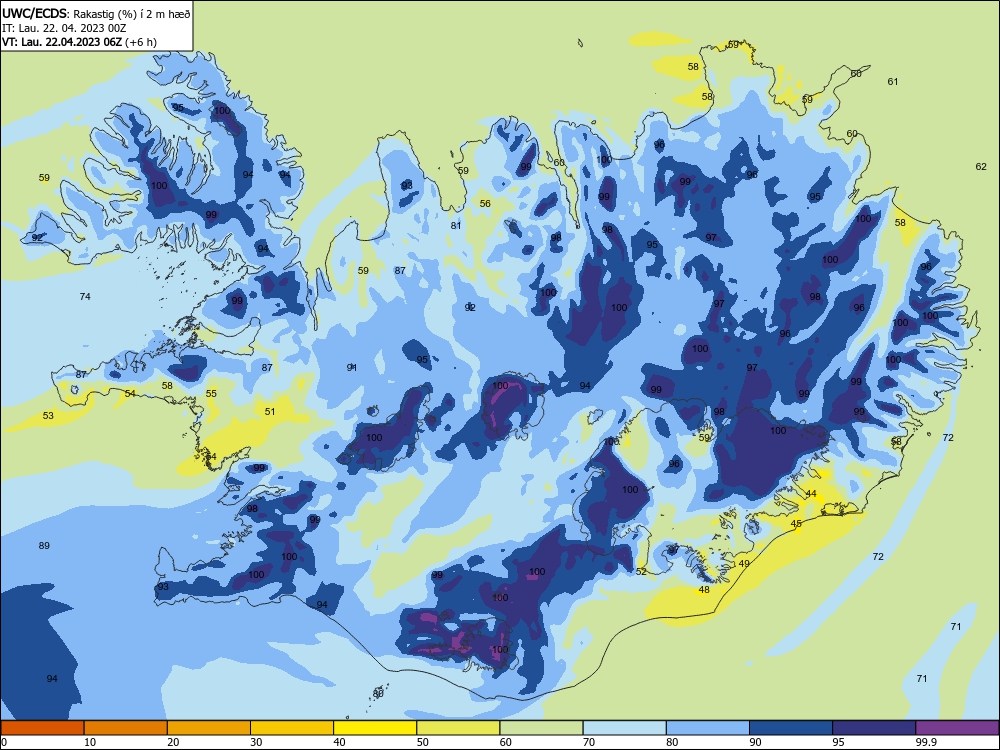Click the humidity value '55' on the map
The height and width of the screenshot is (750, 1000).
(x=211, y=393)
